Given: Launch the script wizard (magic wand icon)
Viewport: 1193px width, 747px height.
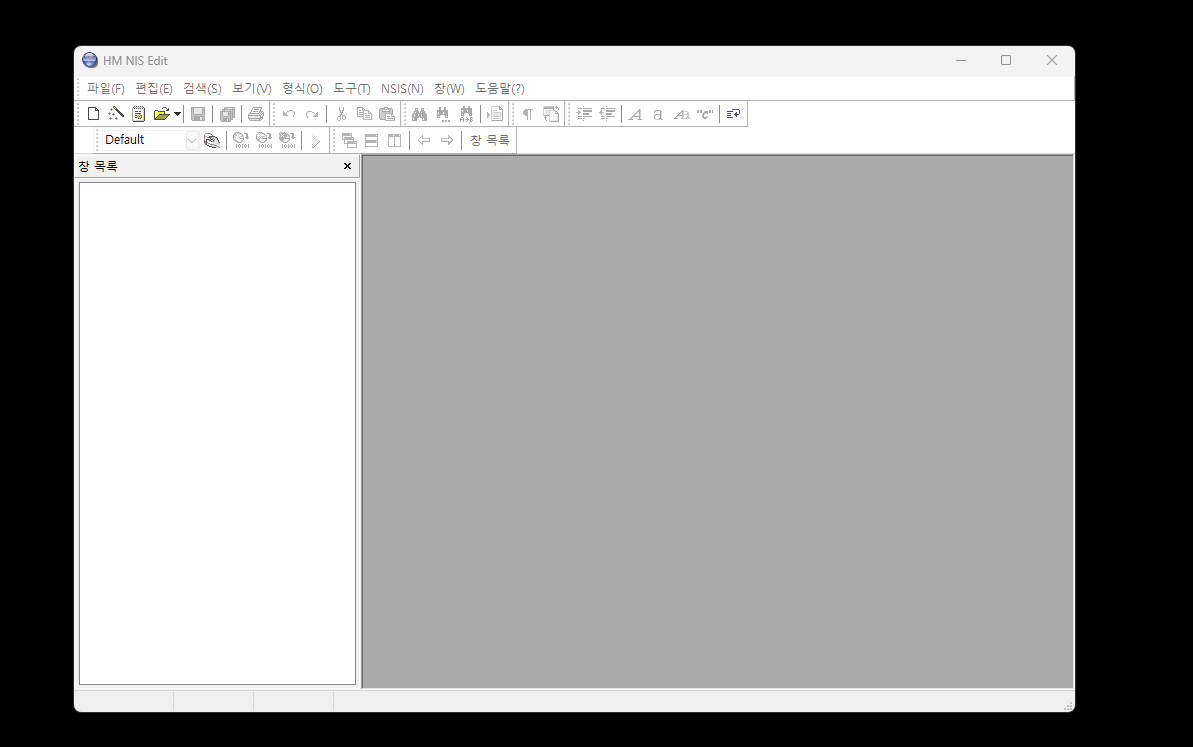Looking at the screenshot, I should pos(116,114).
